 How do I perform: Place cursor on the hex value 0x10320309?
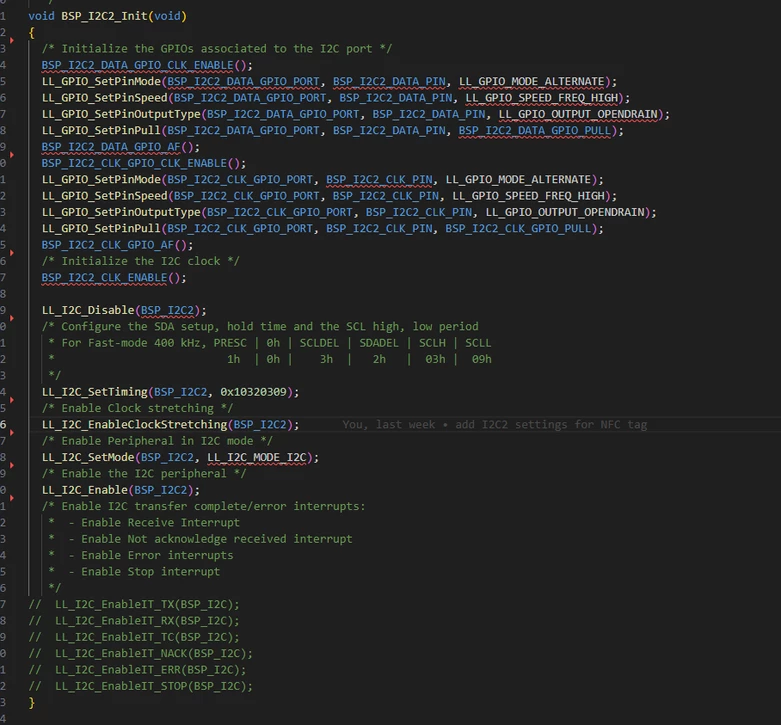point(253,392)
